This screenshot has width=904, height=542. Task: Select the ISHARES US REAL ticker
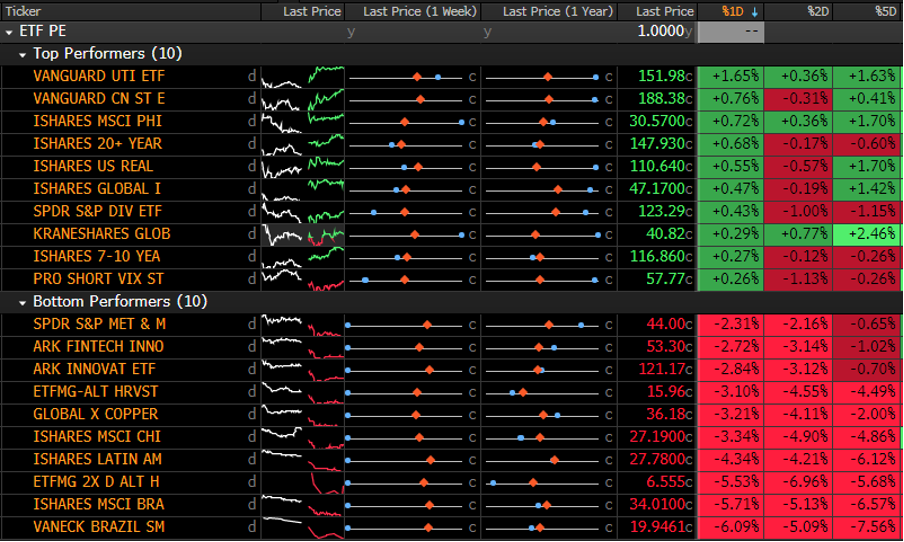[x=93, y=166]
